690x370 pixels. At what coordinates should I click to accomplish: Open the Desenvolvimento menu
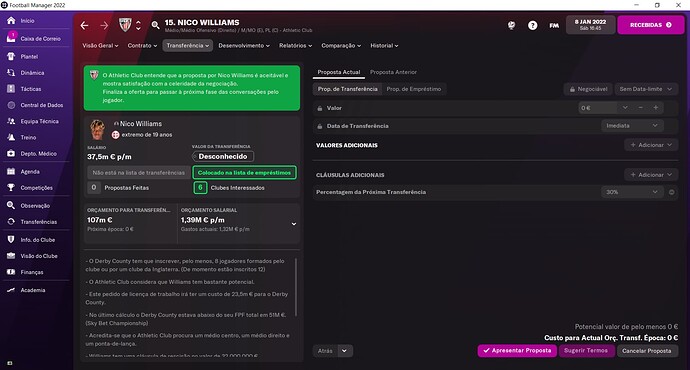pyautogui.click(x=244, y=46)
